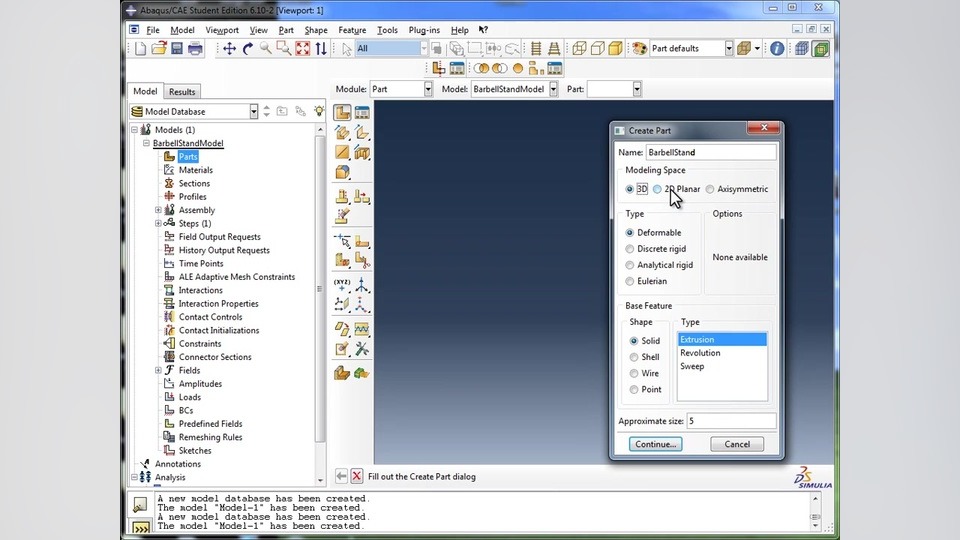Select the Shell shape radio button
The width and height of the screenshot is (960, 540).
click(x=634, y=357)
